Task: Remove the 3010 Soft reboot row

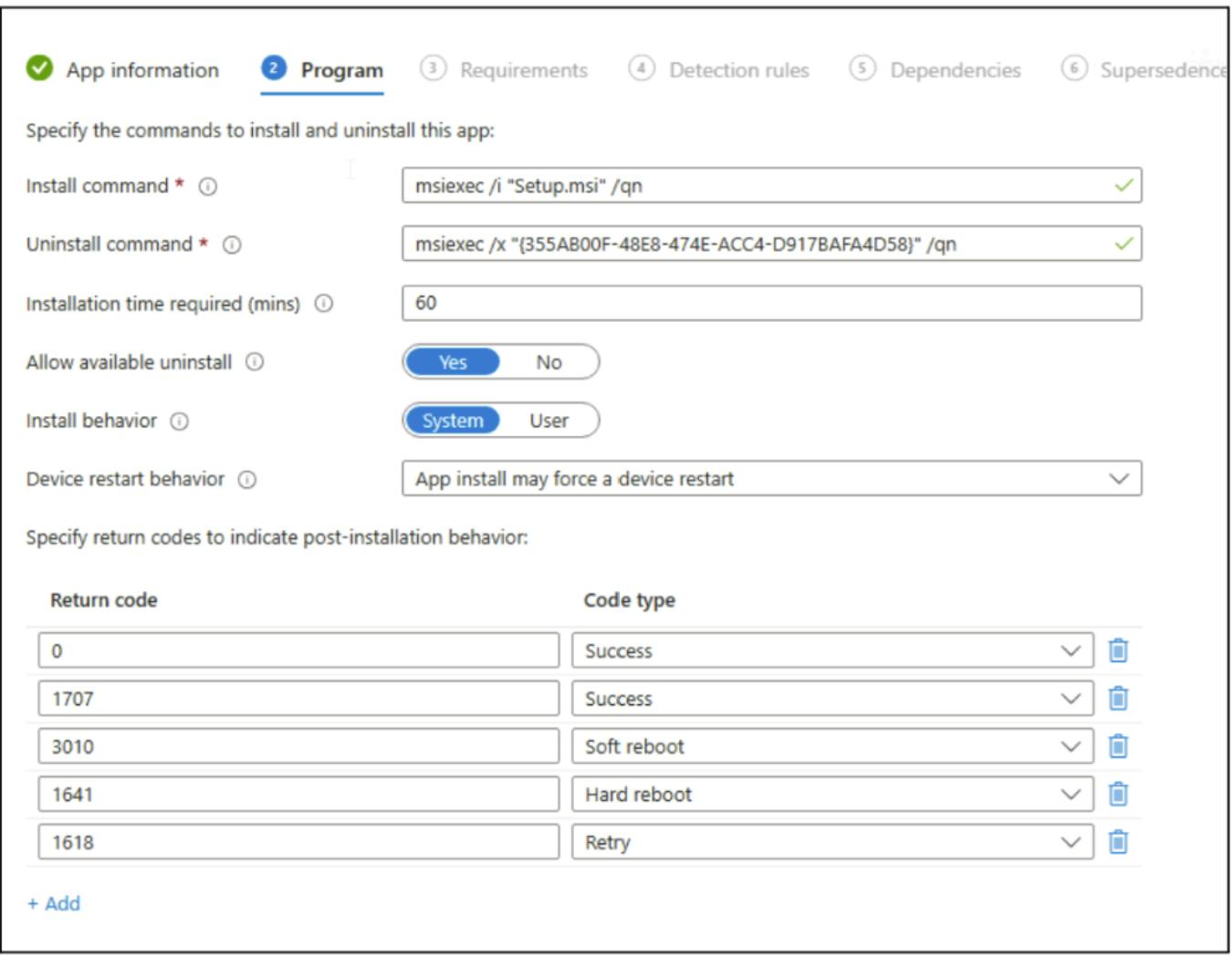Action: click(1118, 746)
